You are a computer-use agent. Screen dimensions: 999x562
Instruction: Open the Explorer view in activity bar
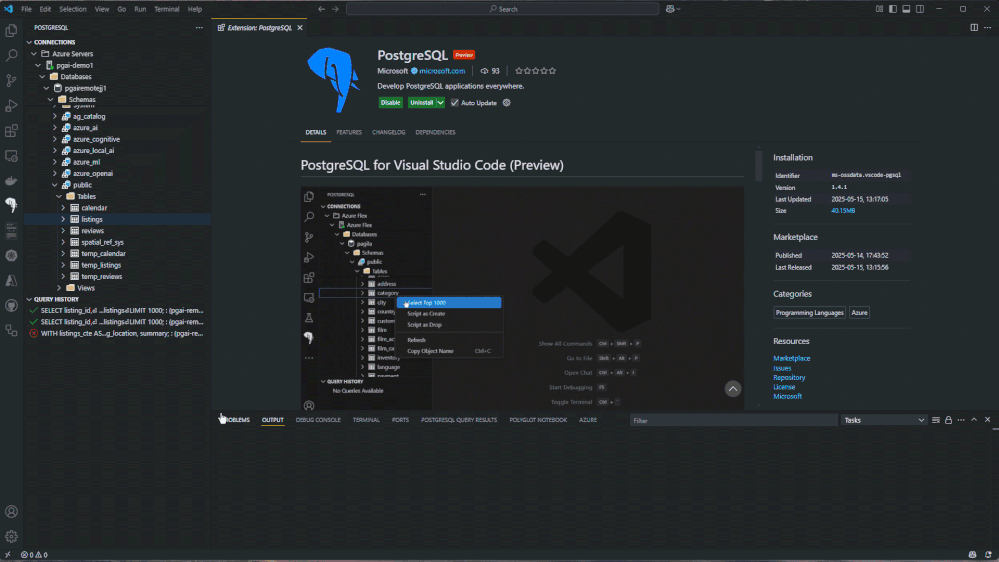[x=11, y=31]
